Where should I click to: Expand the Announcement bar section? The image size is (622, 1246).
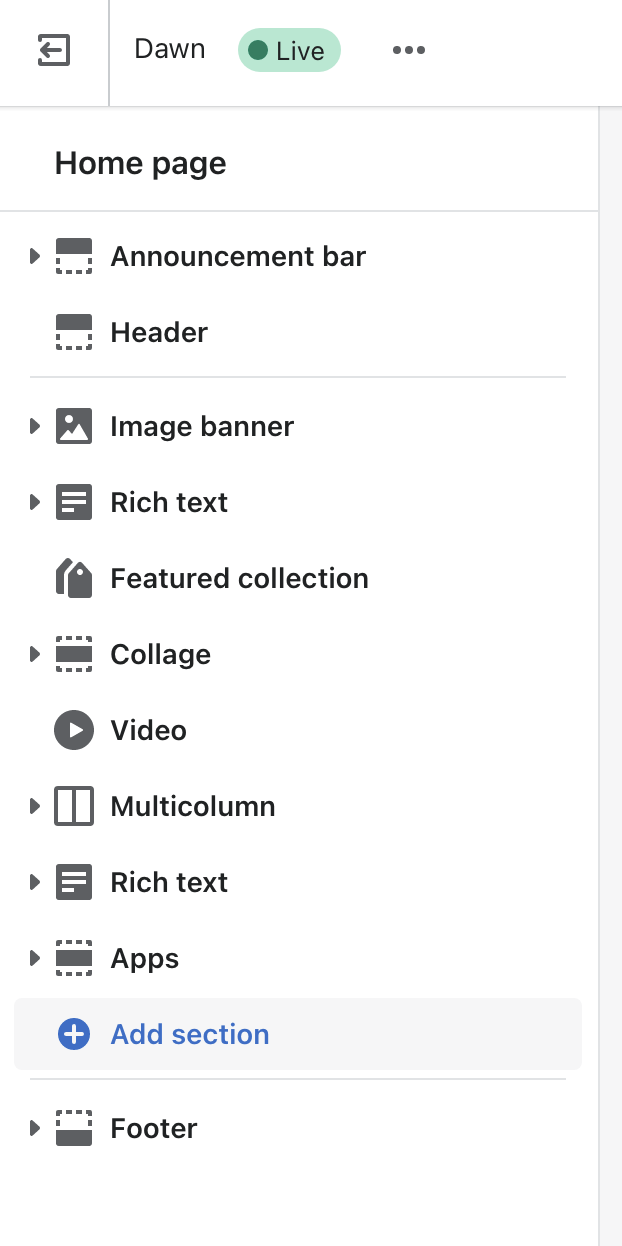coord(35,256)
